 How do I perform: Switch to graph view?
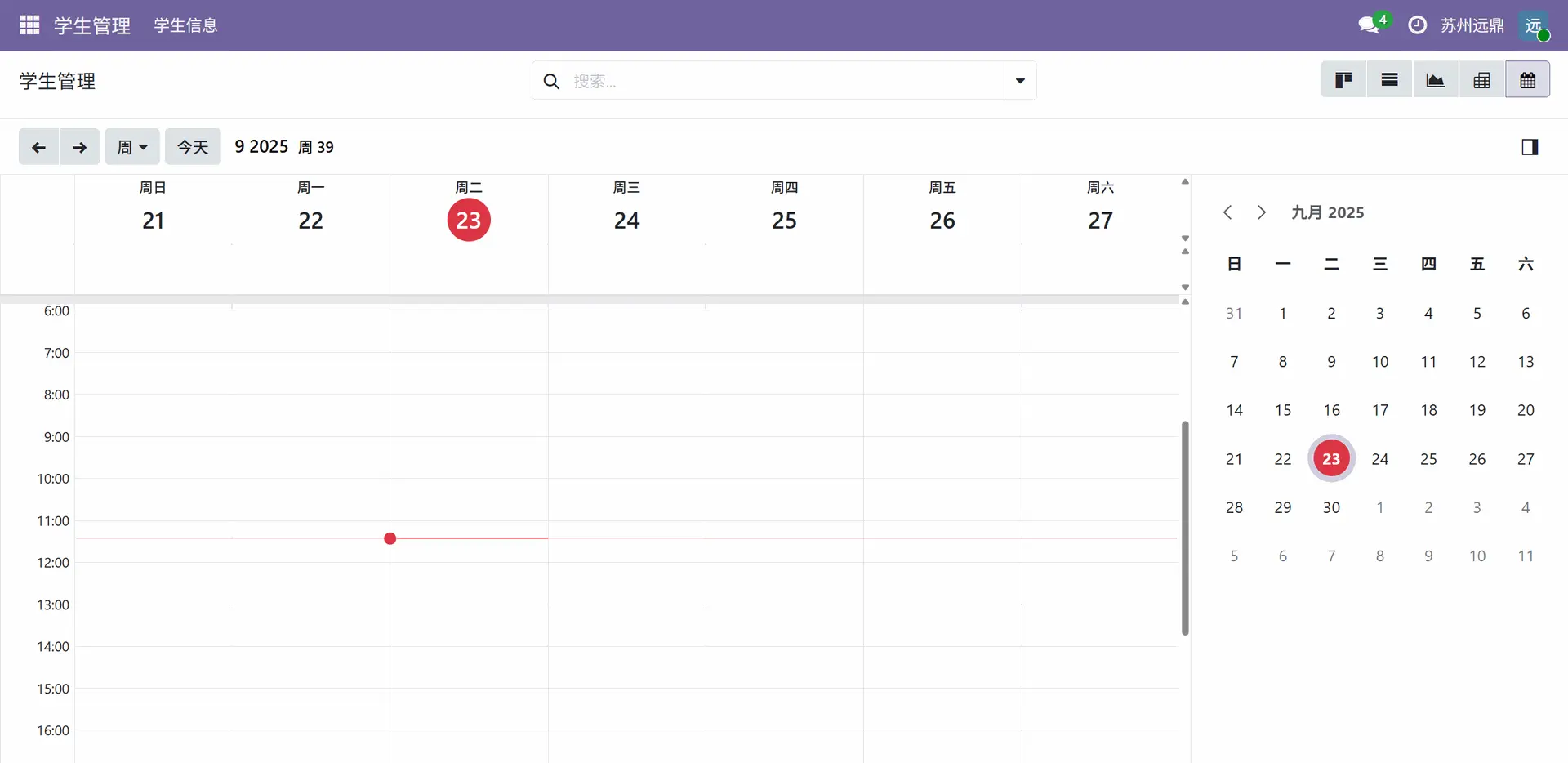[x=1435, y=80]
